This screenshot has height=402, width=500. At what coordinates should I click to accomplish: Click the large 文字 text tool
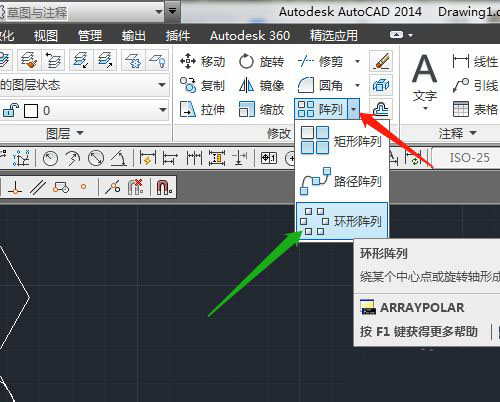[425, 79]
